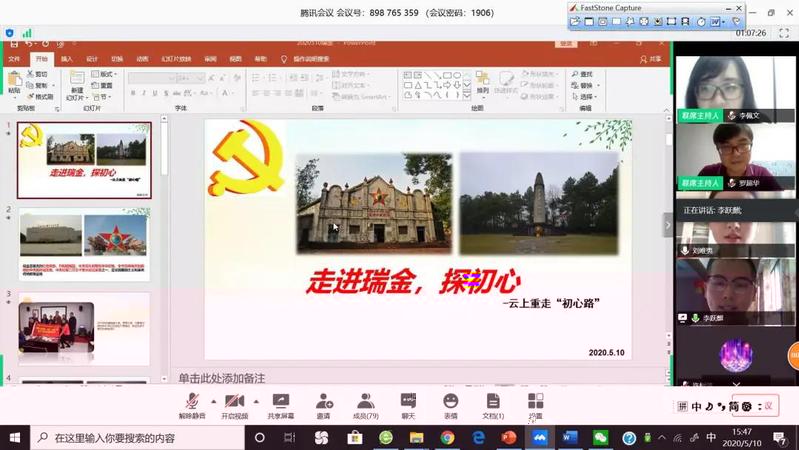Click FastStone settings icon
The height and width of the screenshot is (450, 799).
(736, 21)
